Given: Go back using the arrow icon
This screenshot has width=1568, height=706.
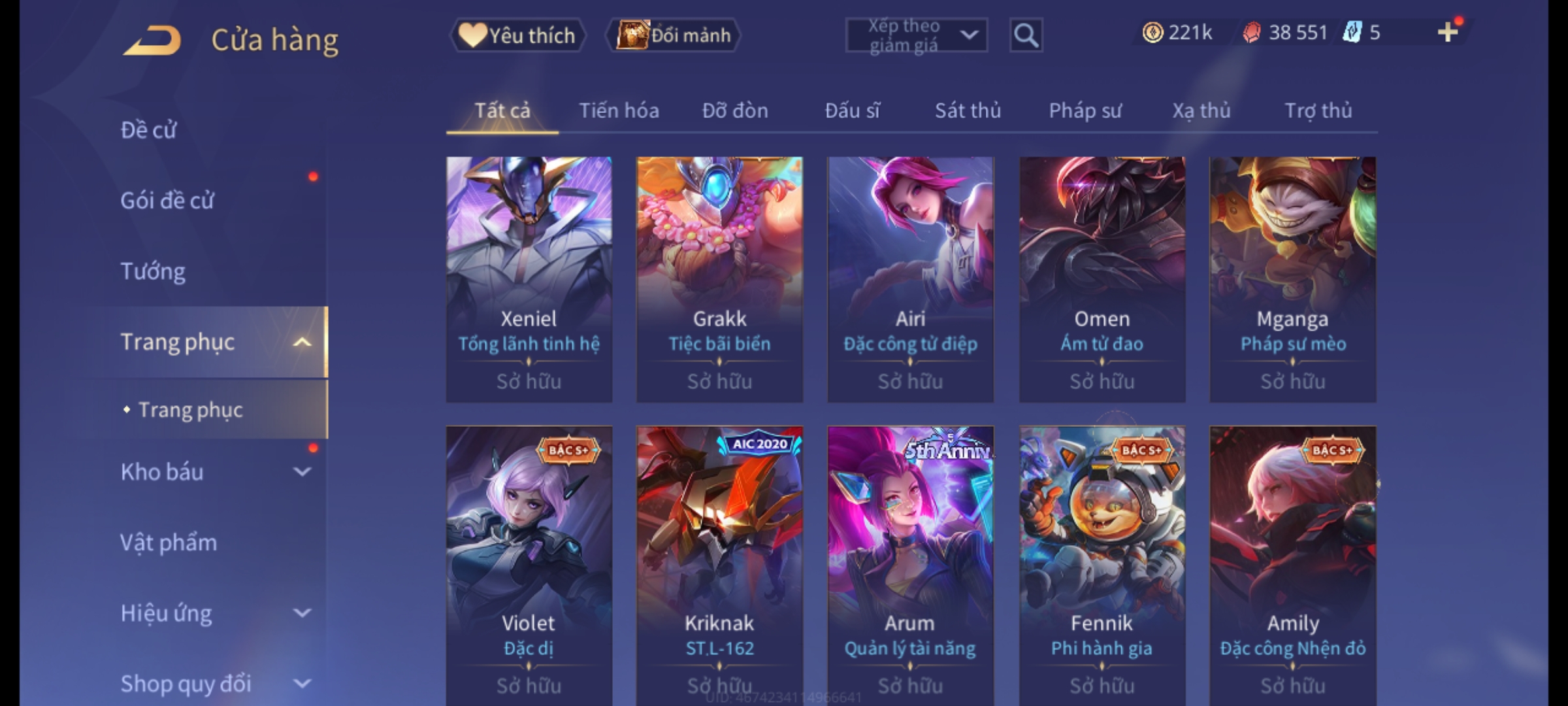Looking at the screenshot, I should [x=152, y=41].
